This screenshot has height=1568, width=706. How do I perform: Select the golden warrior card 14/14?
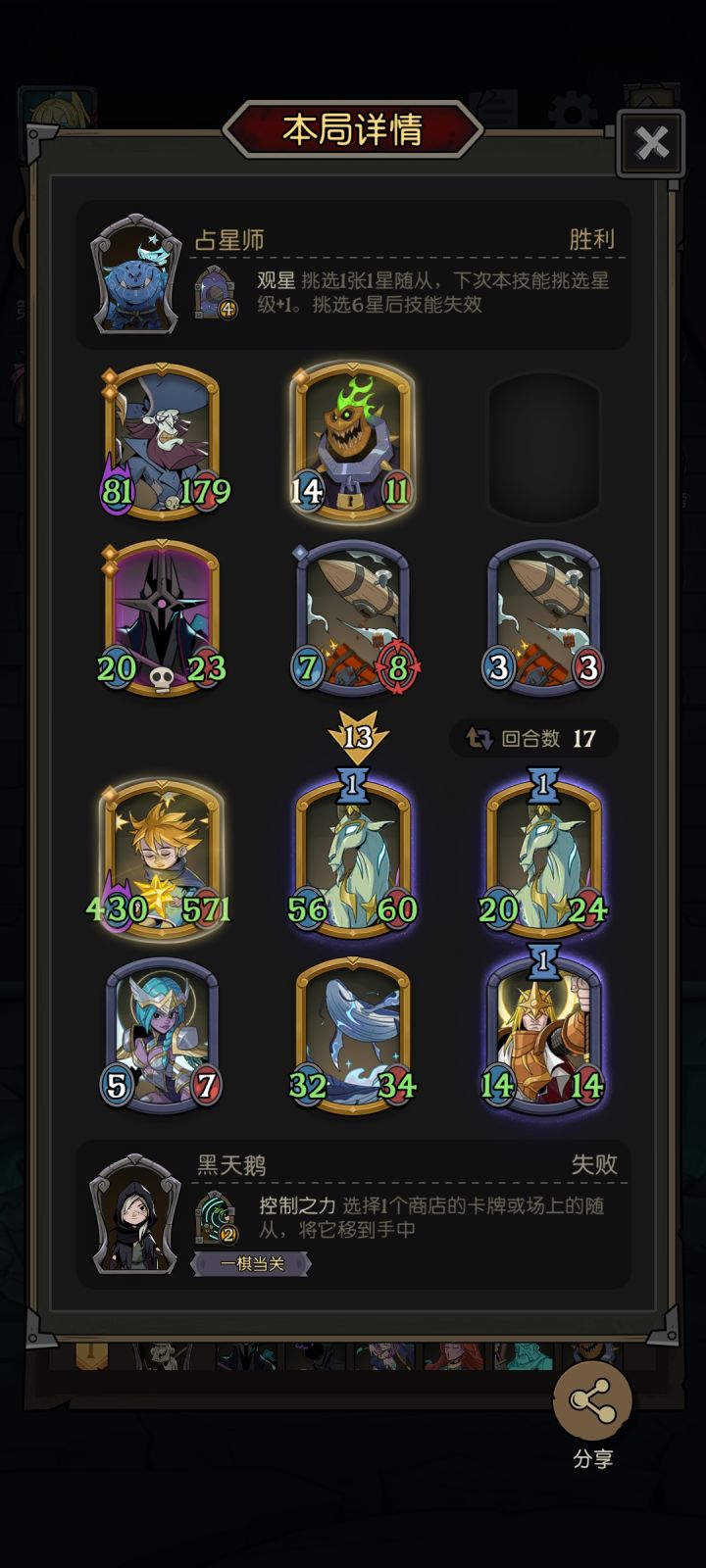tap(544, 1029)
